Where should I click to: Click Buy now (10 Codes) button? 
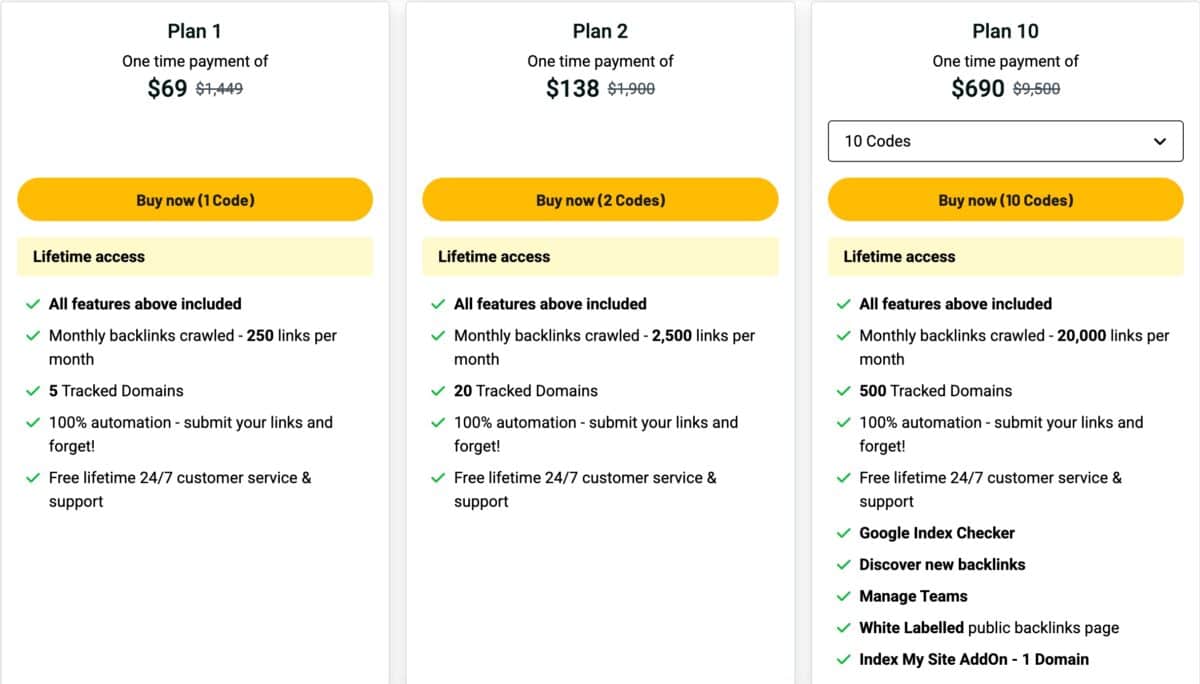(1005, 200)
